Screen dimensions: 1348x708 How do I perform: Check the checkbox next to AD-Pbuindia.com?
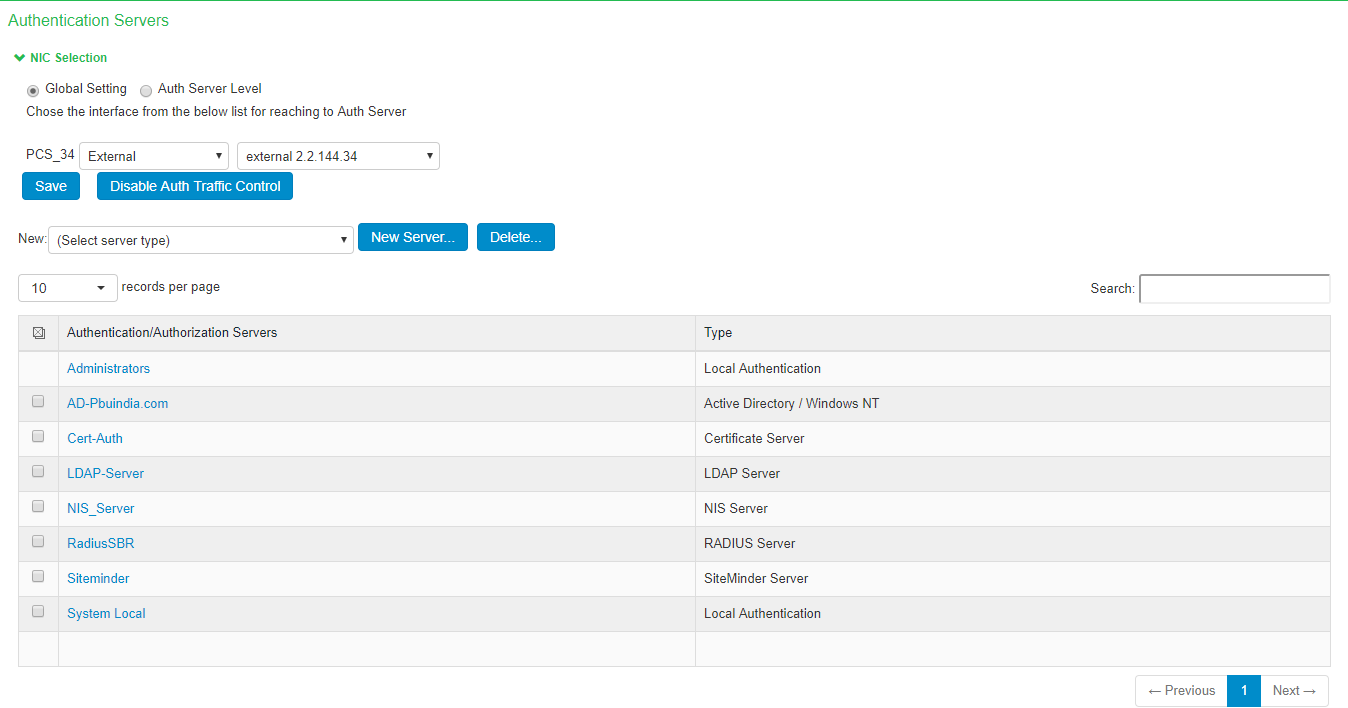pyautogui.click(x=37, y=400)
